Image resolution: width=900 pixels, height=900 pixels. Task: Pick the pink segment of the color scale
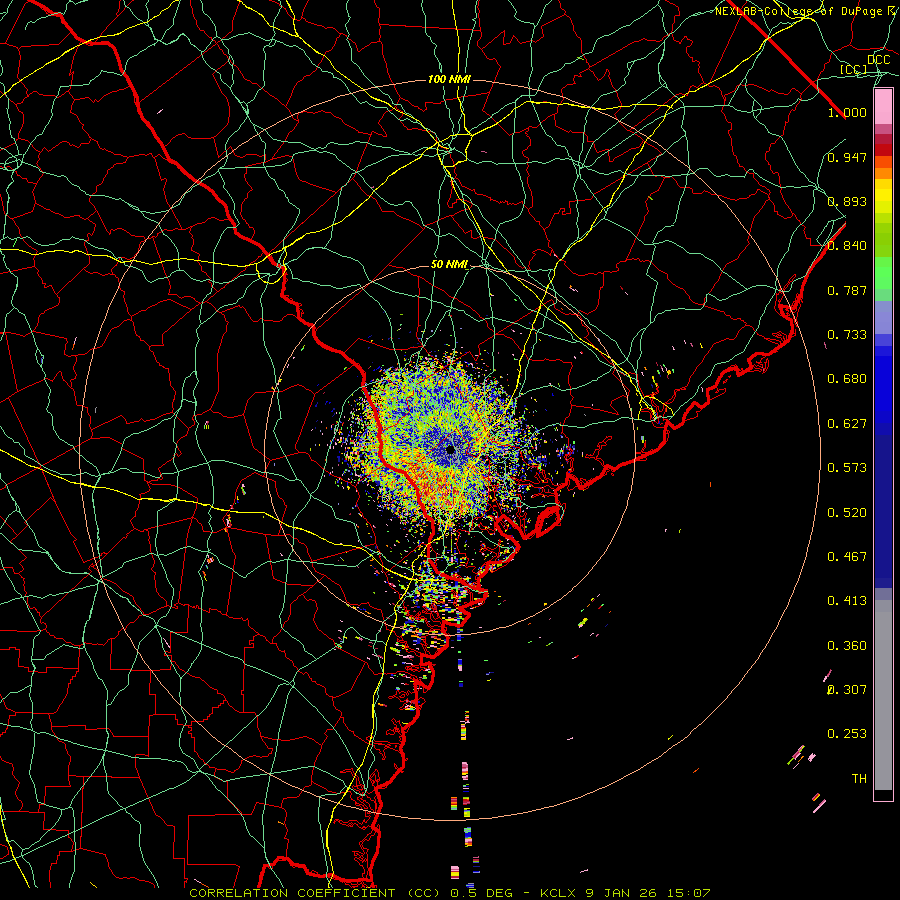pyautogui.click(x=883, y=107)
